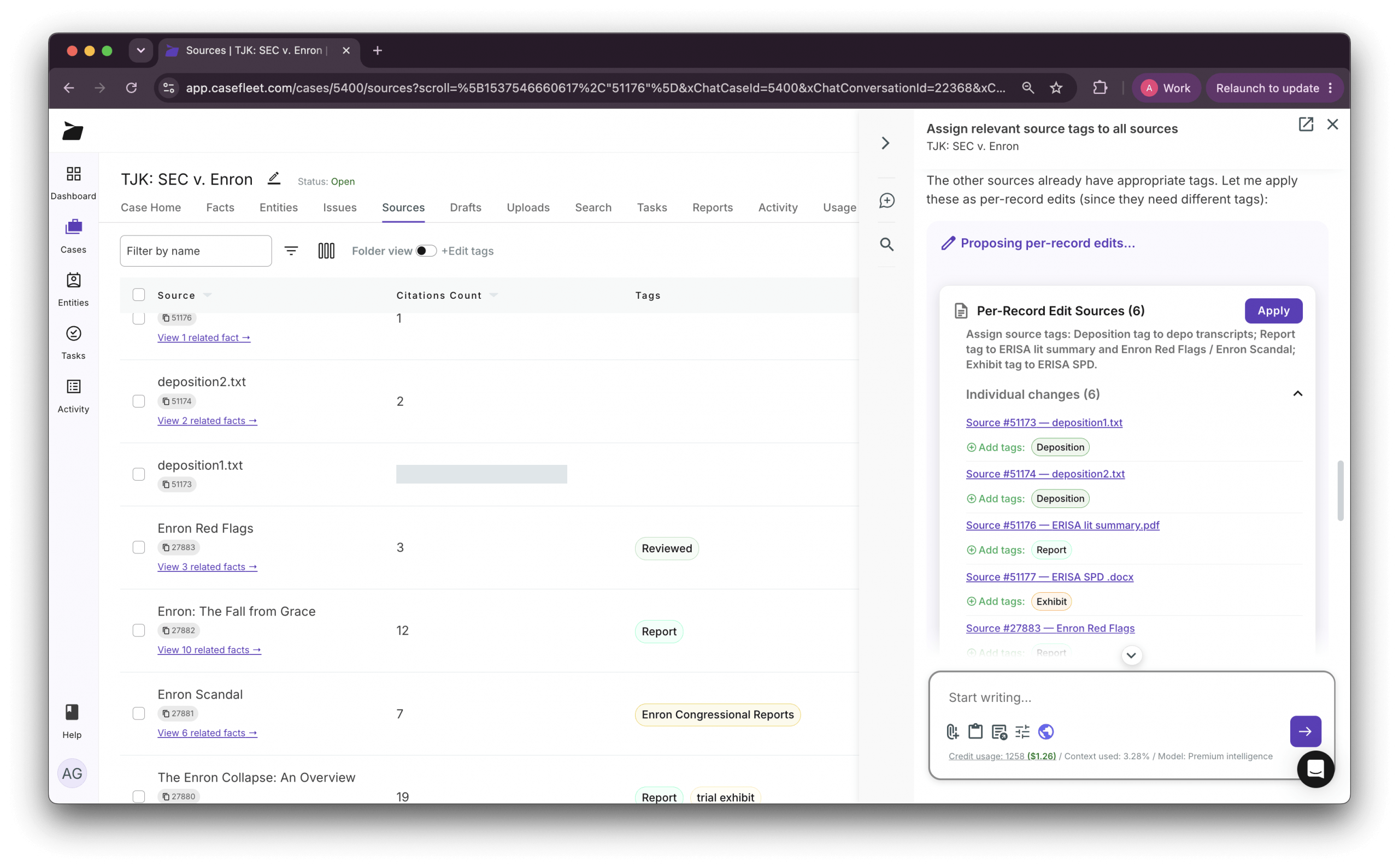
Task: Open Entities in the left sidebar
Action: (74, 290)
